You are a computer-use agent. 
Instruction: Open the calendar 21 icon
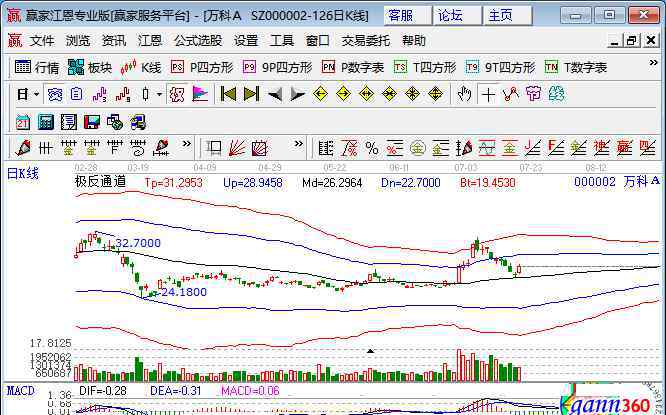point(23,122)
